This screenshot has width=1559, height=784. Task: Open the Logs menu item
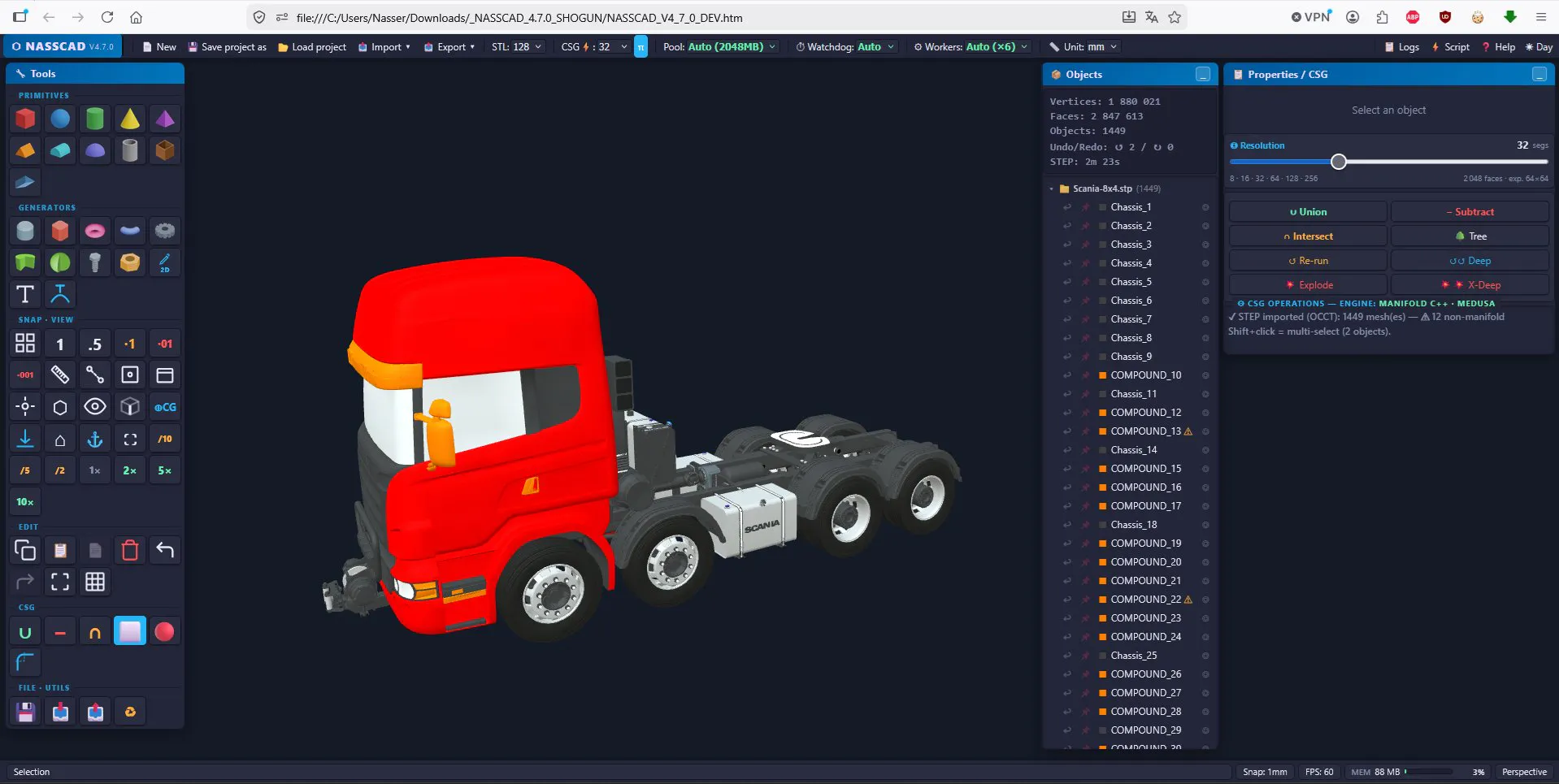(x=1402, y=47)
